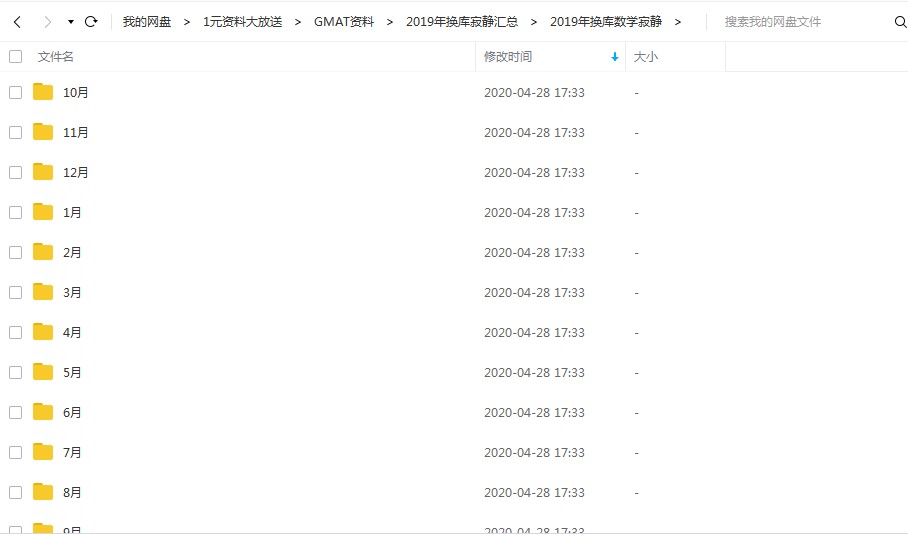Toggle the modified-time sort arrow
908x534 pixels.
click(x=615, y=57)
